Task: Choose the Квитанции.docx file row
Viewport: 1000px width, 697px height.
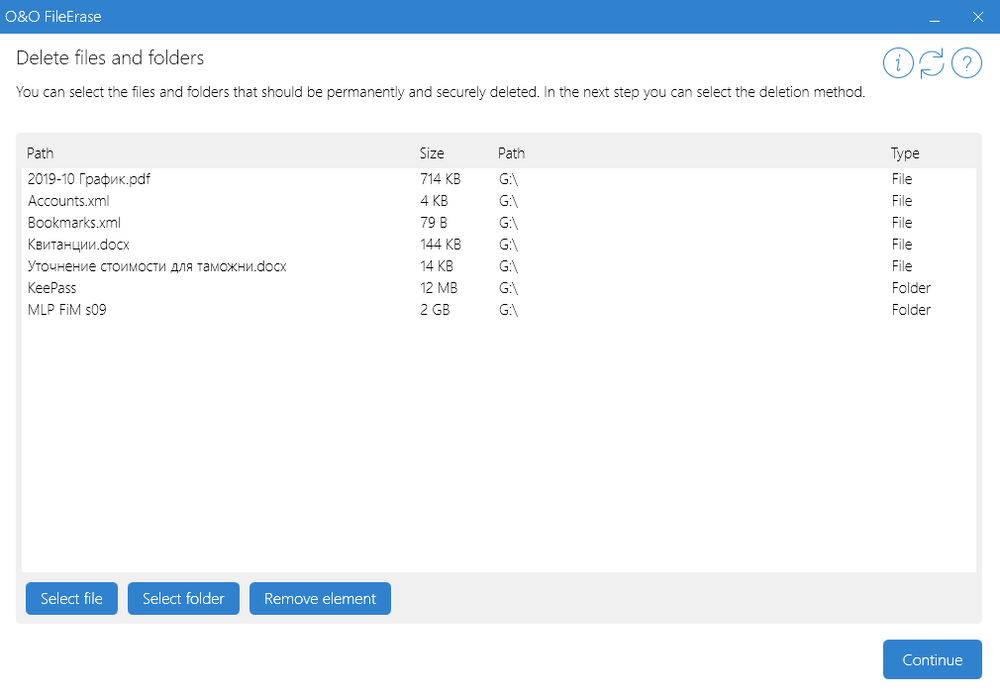Action: click(x=78, y=244)
